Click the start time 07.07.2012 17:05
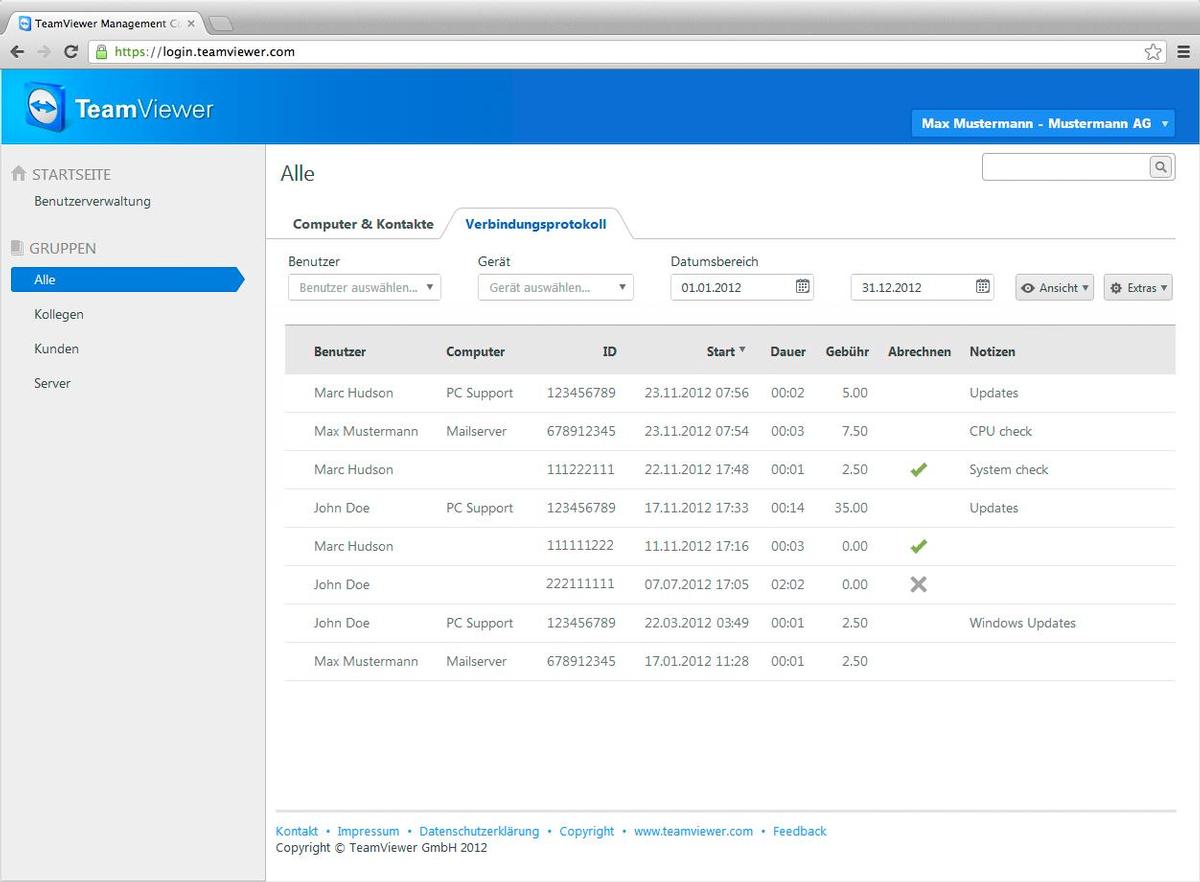Viewport: 1200px width, 882px height. point(696,584)
